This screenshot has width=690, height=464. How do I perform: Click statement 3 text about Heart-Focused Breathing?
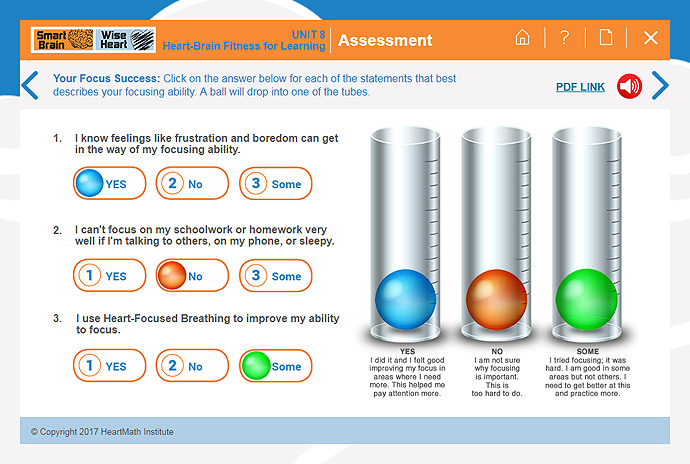[x=207, y=324]
